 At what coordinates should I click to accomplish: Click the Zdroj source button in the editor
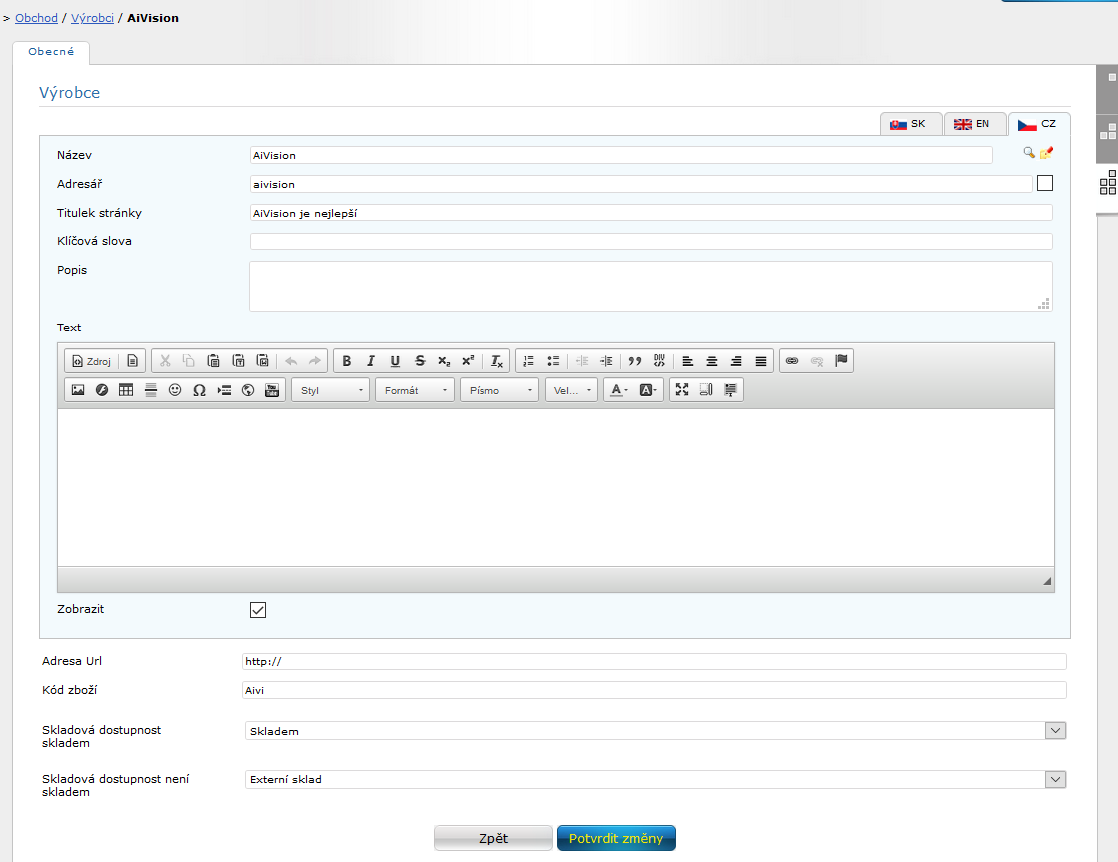coord(91,361)
